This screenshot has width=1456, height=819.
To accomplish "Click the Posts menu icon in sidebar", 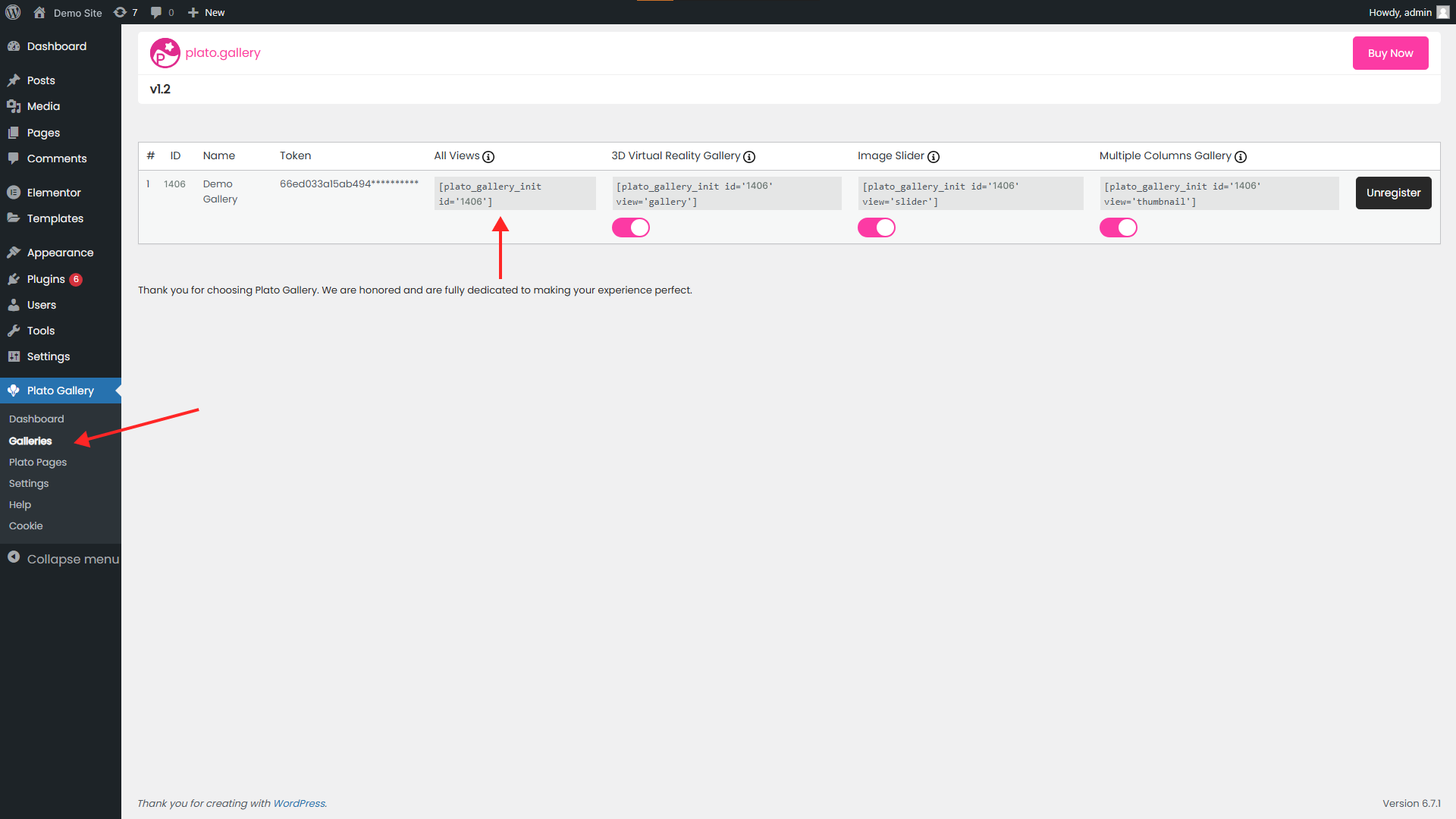I will pyautogui.click(x=14, y=80).
